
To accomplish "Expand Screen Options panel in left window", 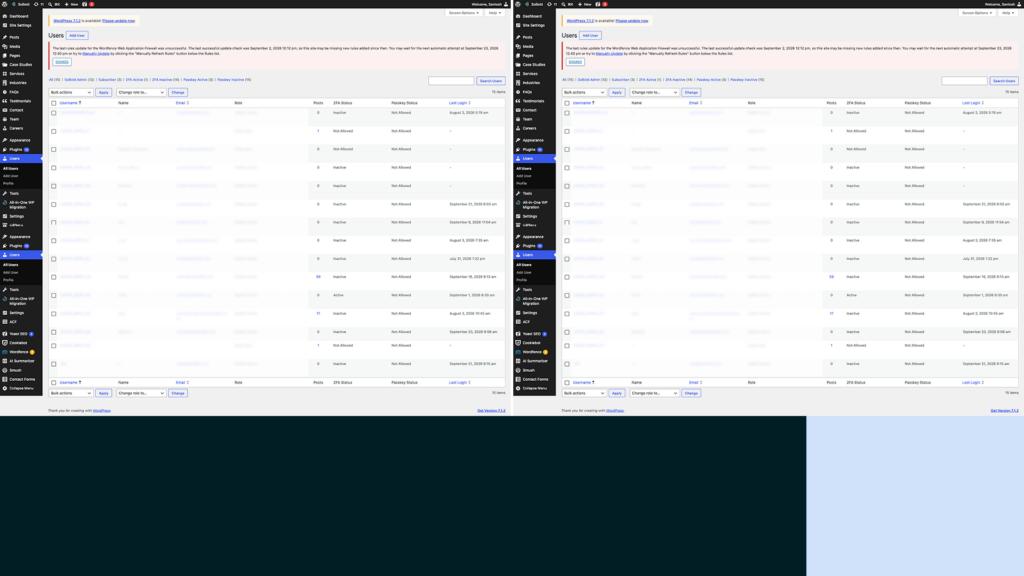I will click(464, 12).
